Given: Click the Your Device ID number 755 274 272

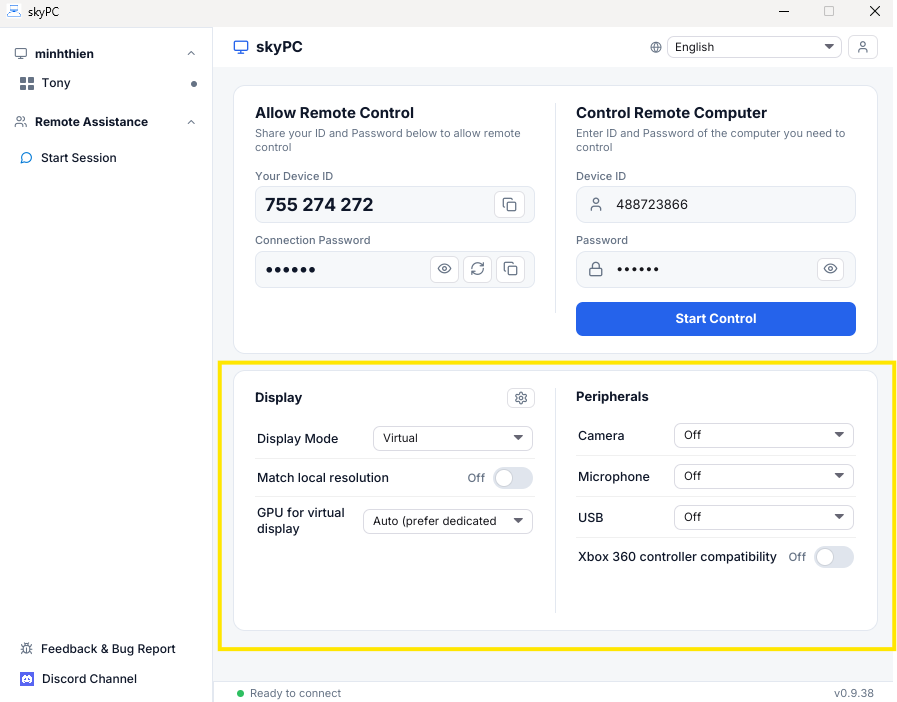Looking at the screenshot, I should point(319,204).
